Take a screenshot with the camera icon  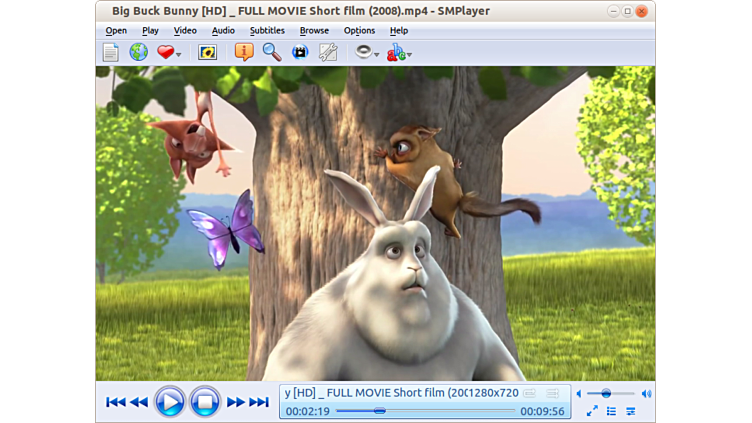207,52
